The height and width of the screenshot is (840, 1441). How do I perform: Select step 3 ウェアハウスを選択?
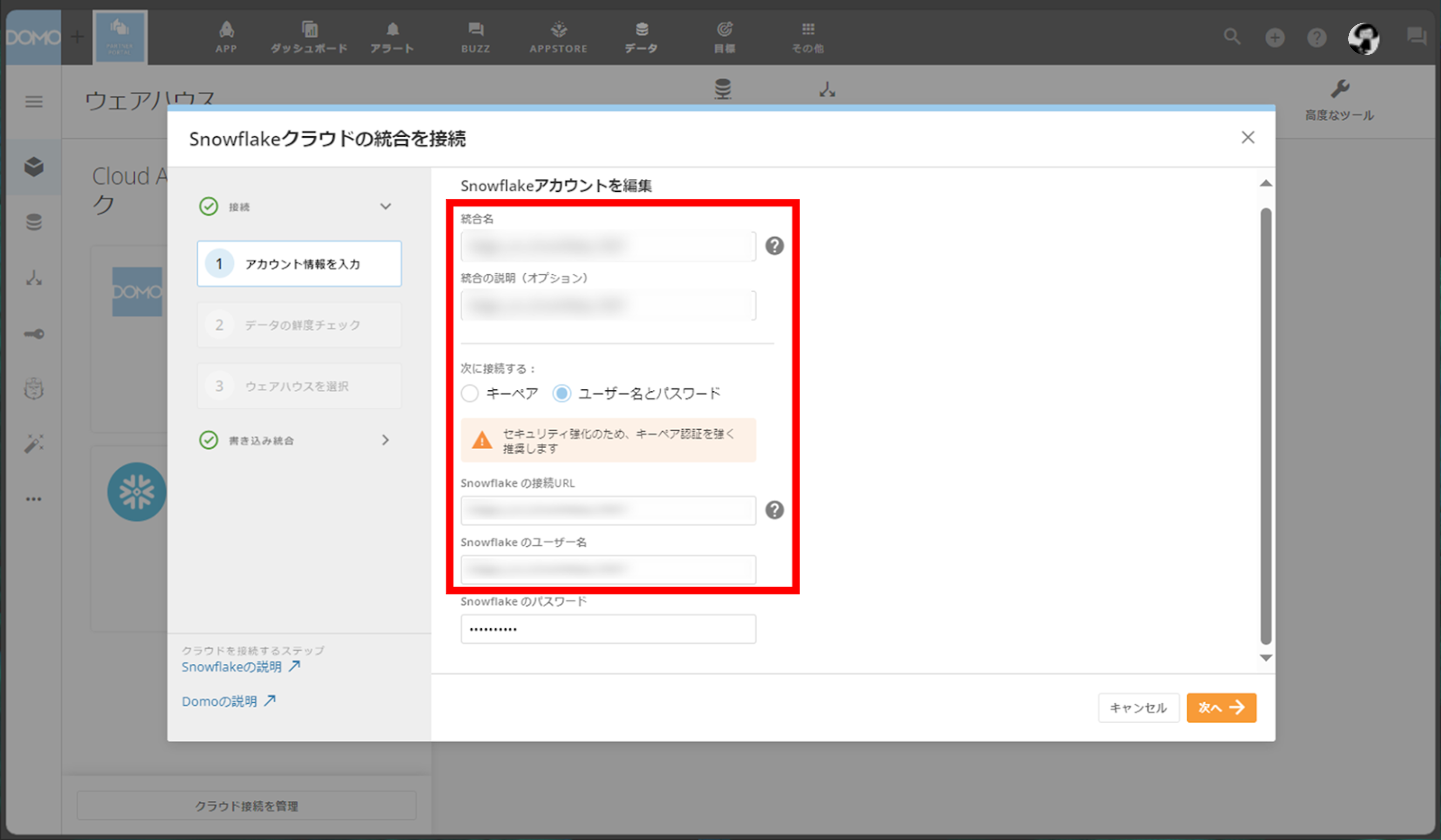[299, 386]
